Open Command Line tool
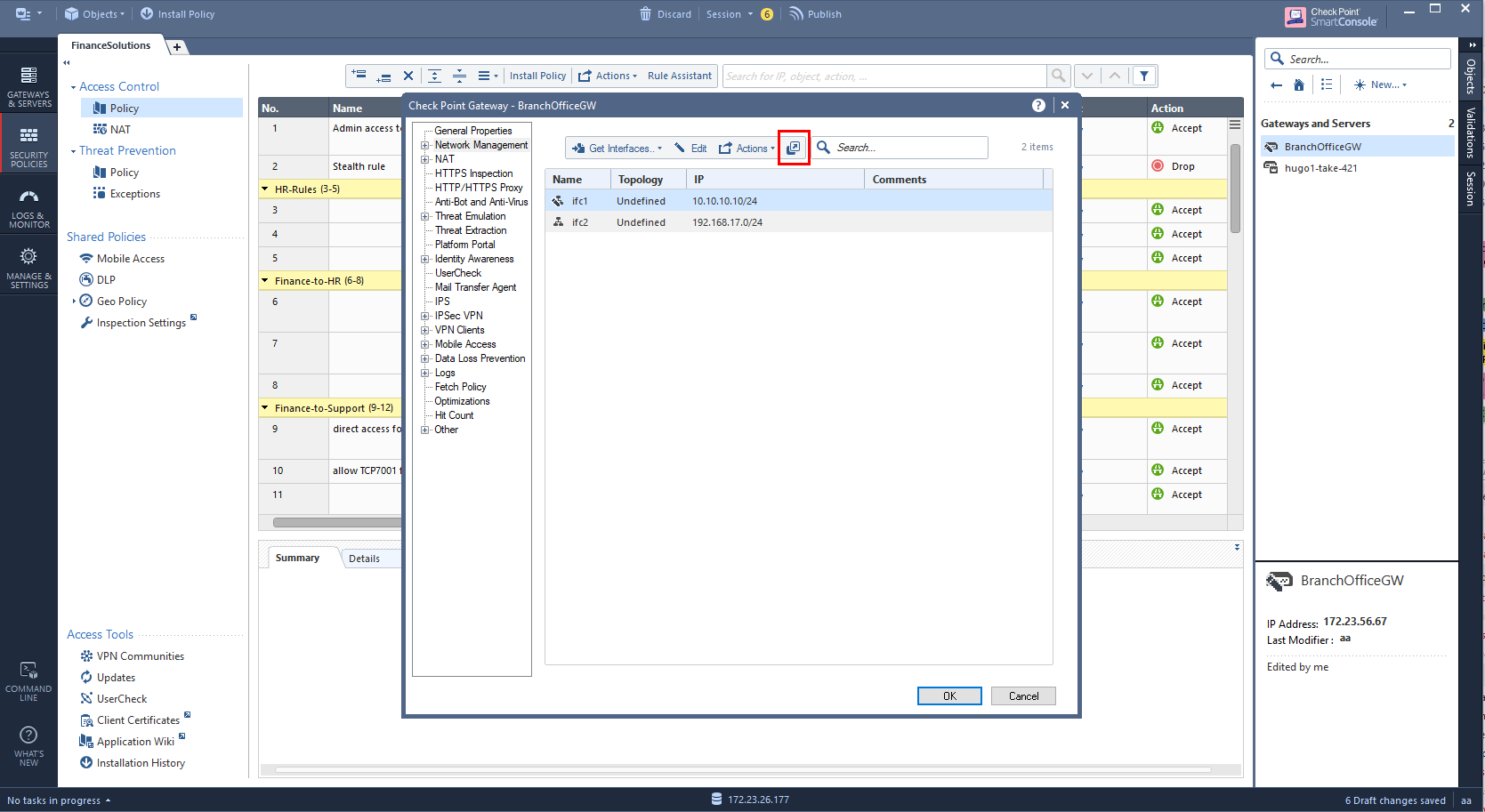The image size is (1485, 812). tap(28, 681)
